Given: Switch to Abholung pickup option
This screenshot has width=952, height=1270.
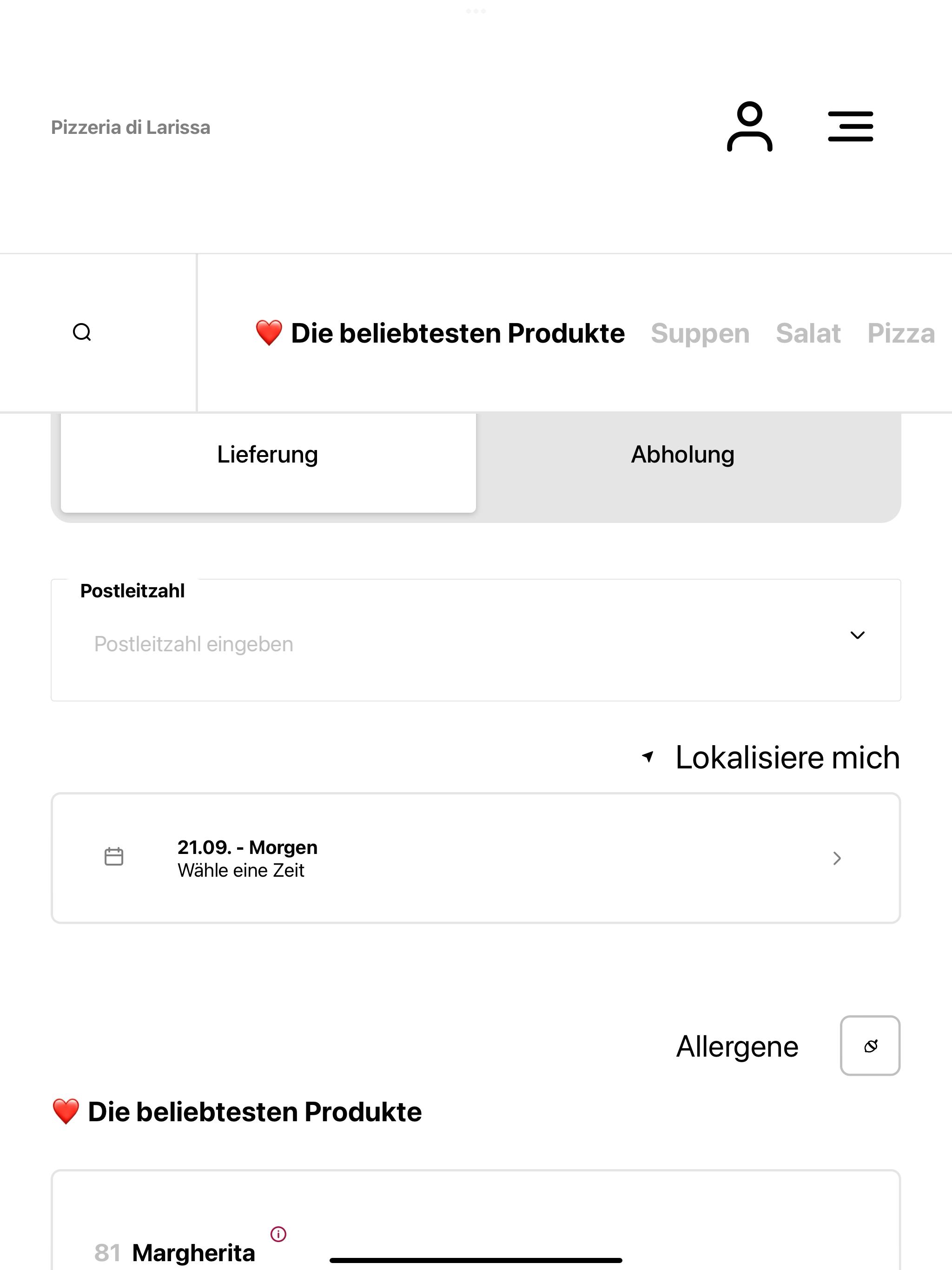Looking at the screenshot, I should [683, 455].
